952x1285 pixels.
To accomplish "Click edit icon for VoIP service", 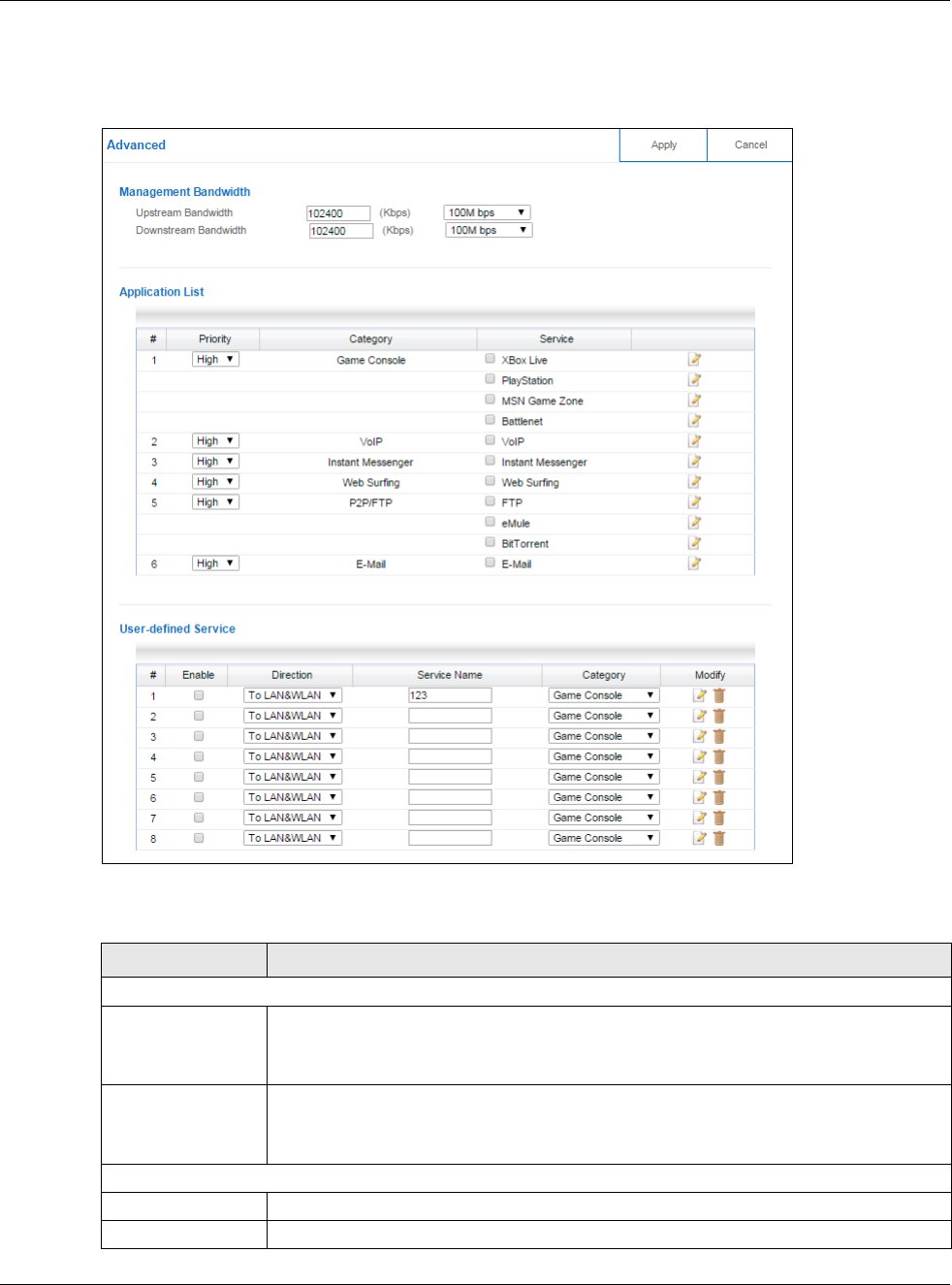I will tap(695, 441).
